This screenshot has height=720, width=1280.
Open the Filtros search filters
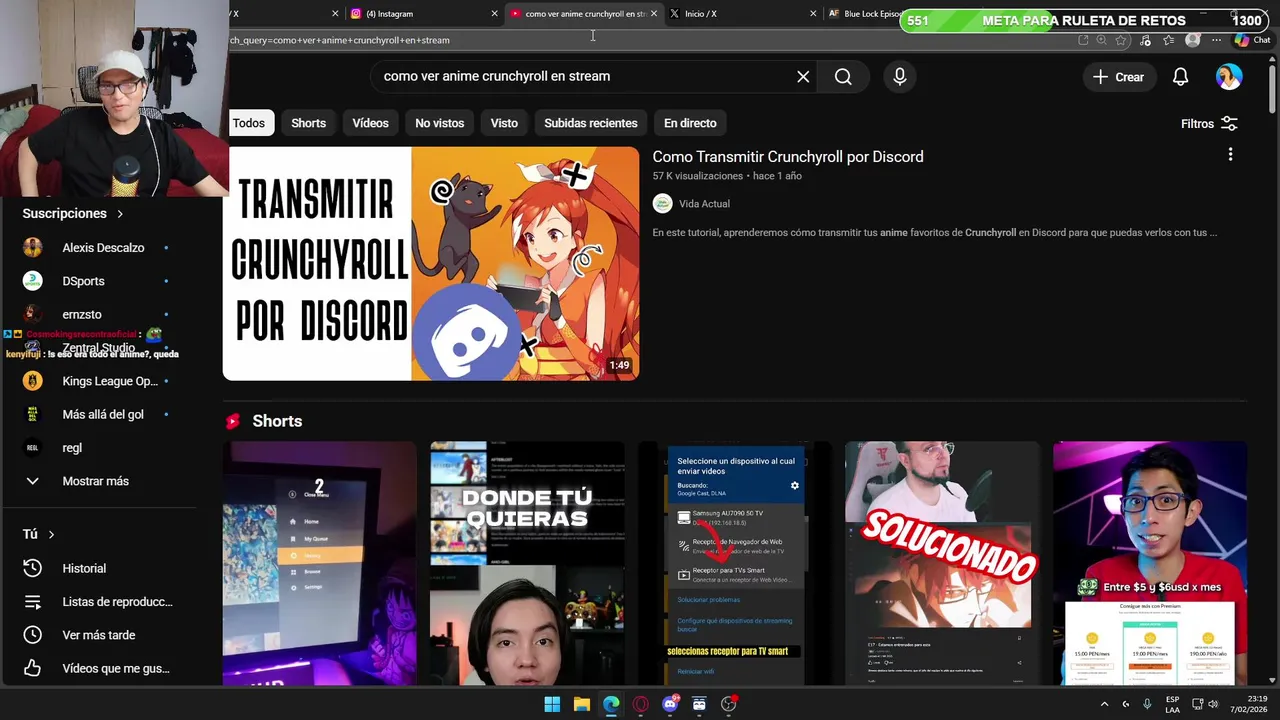click(x=1209, y=124)
